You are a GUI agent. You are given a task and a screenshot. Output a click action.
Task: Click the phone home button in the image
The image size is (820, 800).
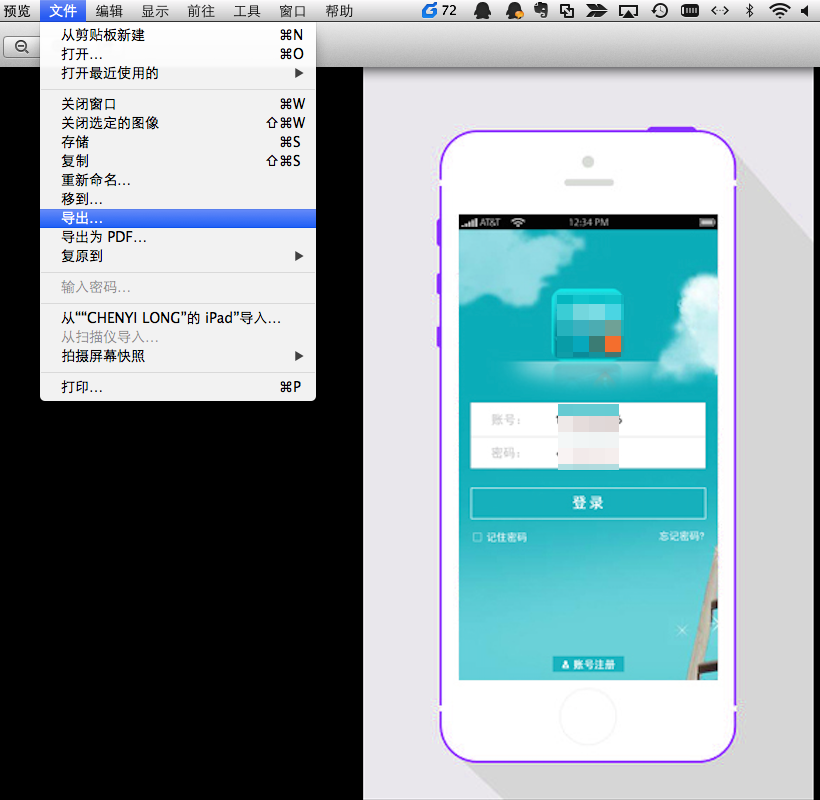click(x=588, y=716)
